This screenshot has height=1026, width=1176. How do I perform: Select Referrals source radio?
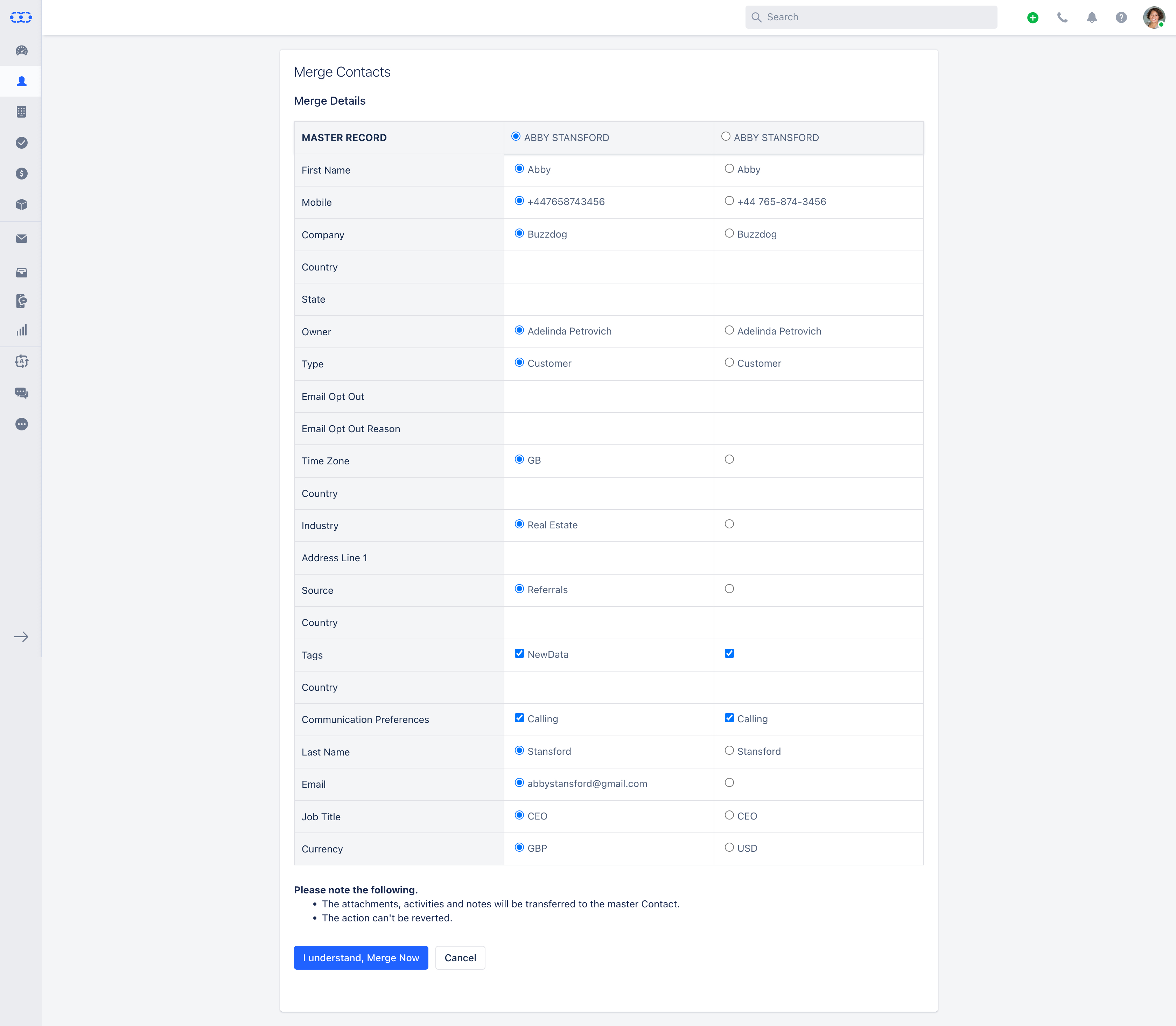click(x=519, y=589)
